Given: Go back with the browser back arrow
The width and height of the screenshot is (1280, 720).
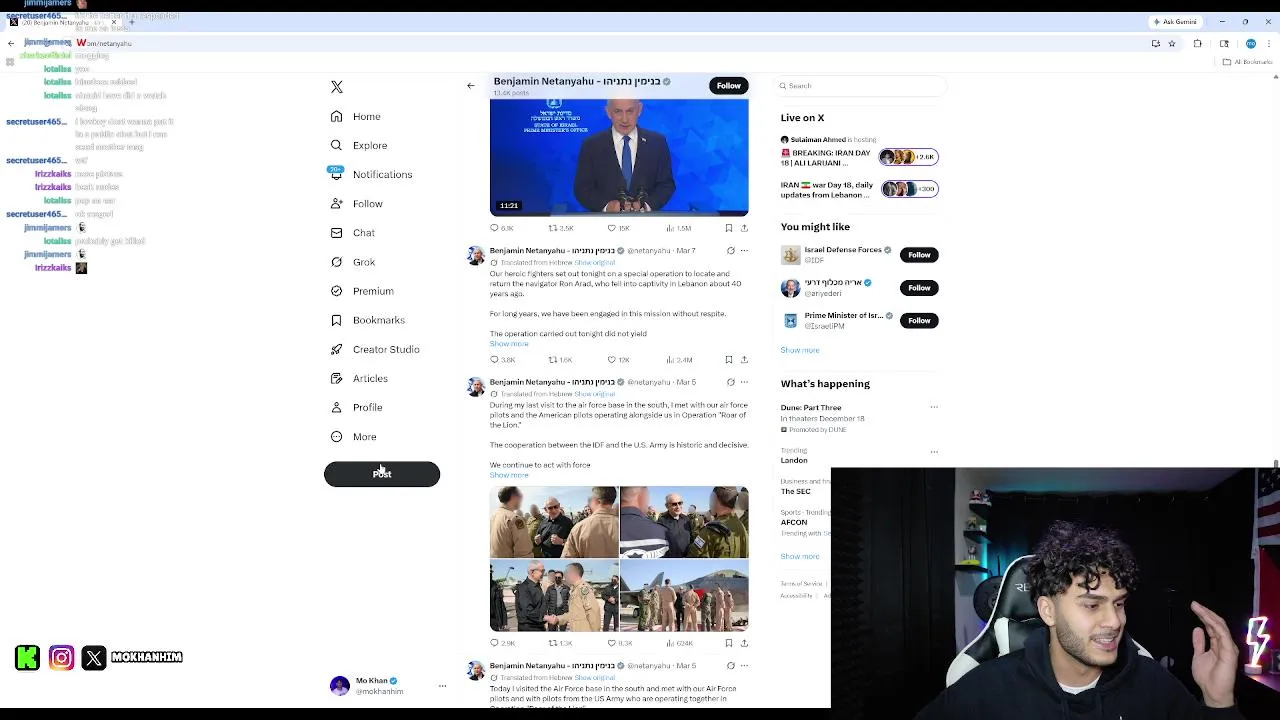Looking at the screenshot, I should coord(11,44).
